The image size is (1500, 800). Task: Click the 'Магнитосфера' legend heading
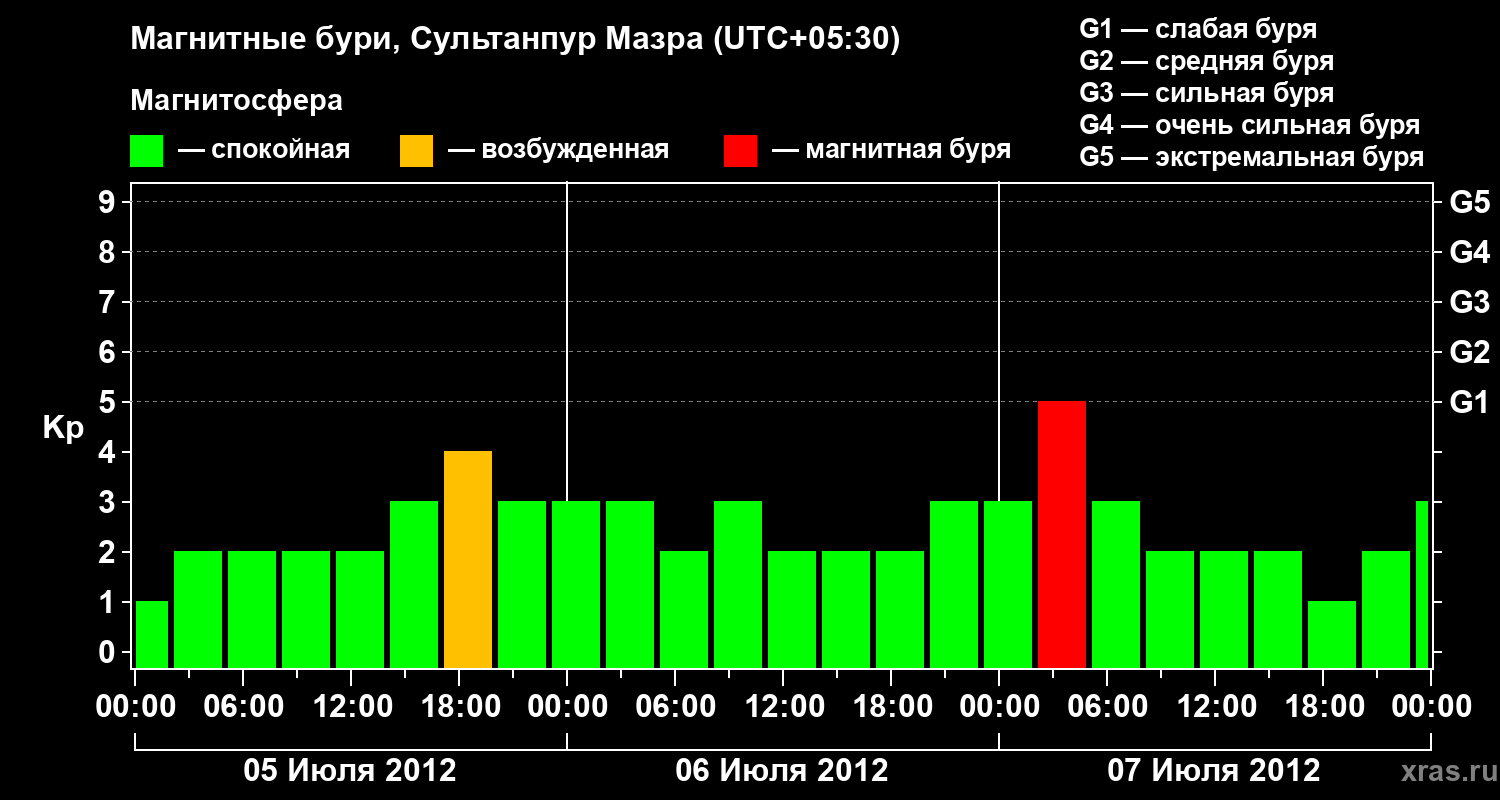pyautogui.click(x=237, y=101)
